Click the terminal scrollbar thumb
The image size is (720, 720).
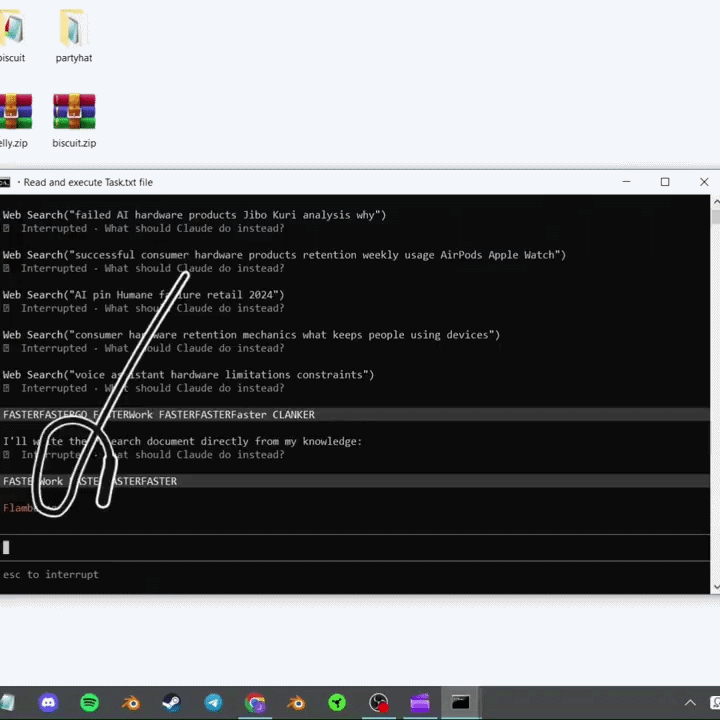716,217
